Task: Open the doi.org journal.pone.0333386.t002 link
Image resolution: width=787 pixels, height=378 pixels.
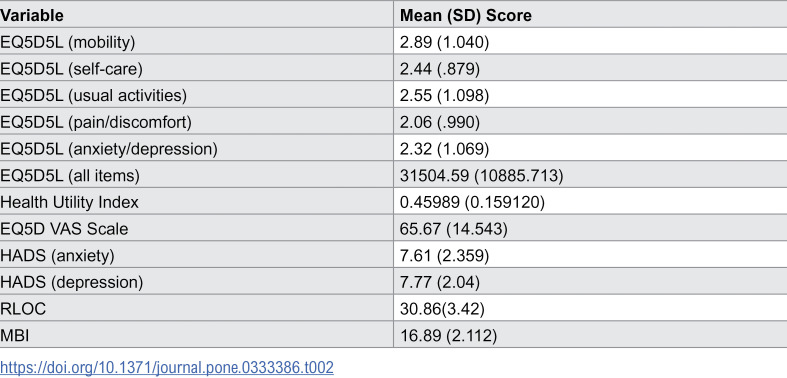Action: pos(167,367)
